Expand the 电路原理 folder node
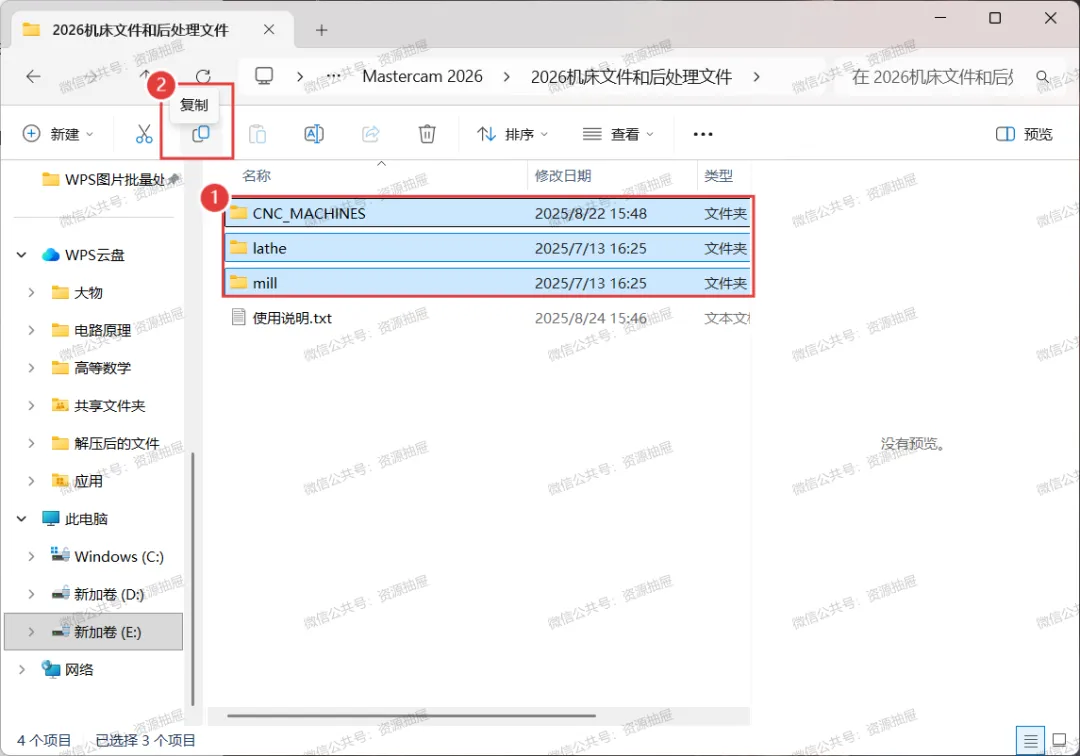 (31, 330)
